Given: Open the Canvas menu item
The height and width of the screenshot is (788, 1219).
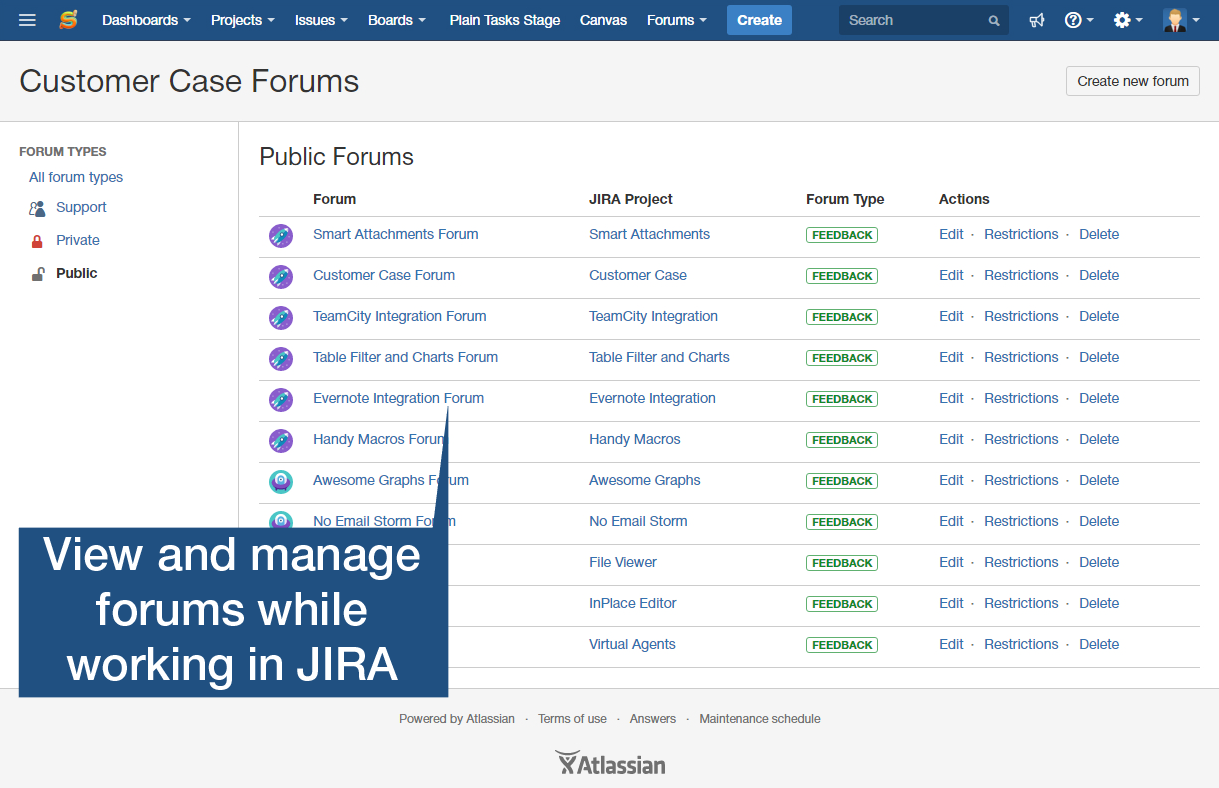Looking at the screenshot, I should point(604,20).
